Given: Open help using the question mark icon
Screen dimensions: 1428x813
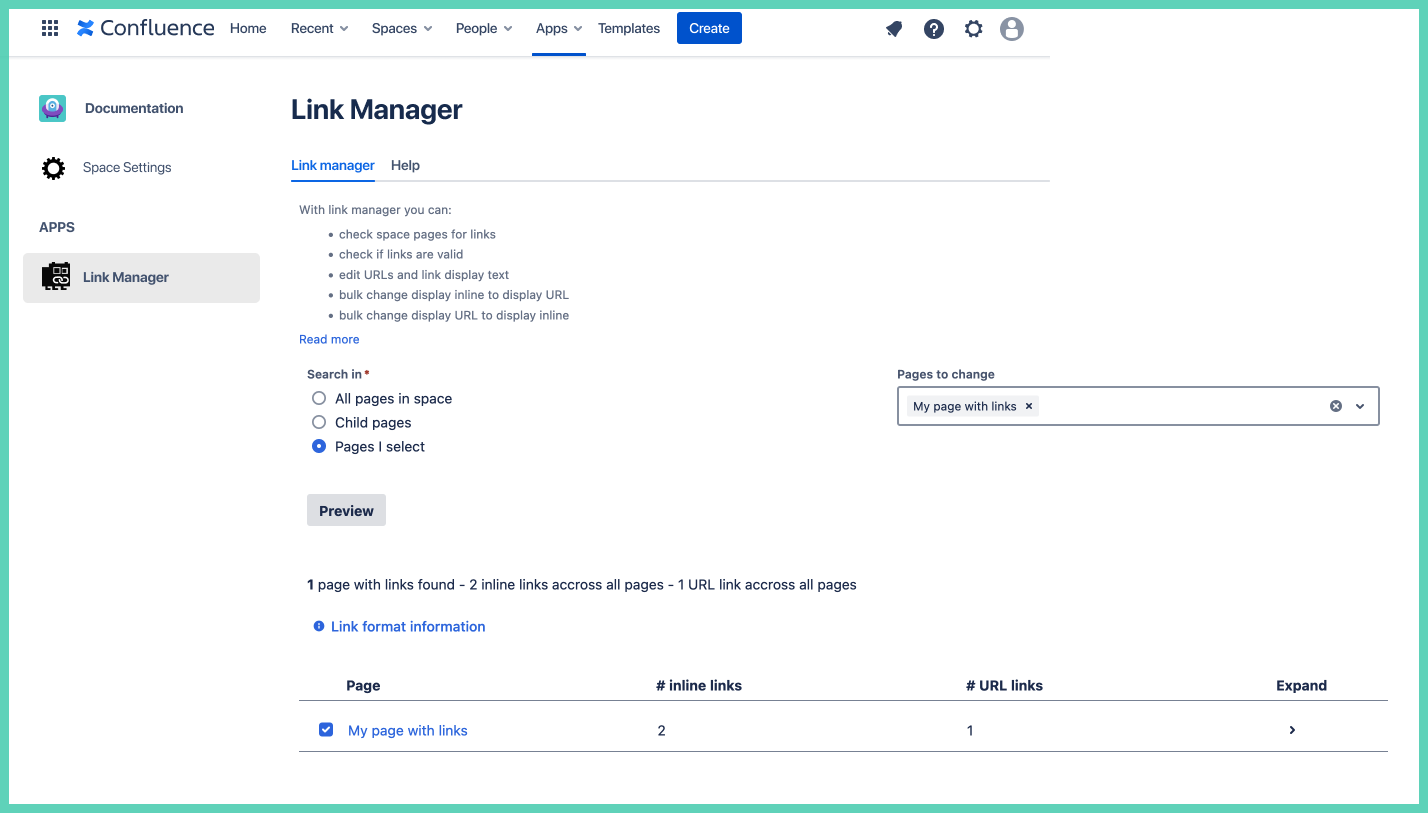Looking at the screenshot, I should tap(933, 29).
